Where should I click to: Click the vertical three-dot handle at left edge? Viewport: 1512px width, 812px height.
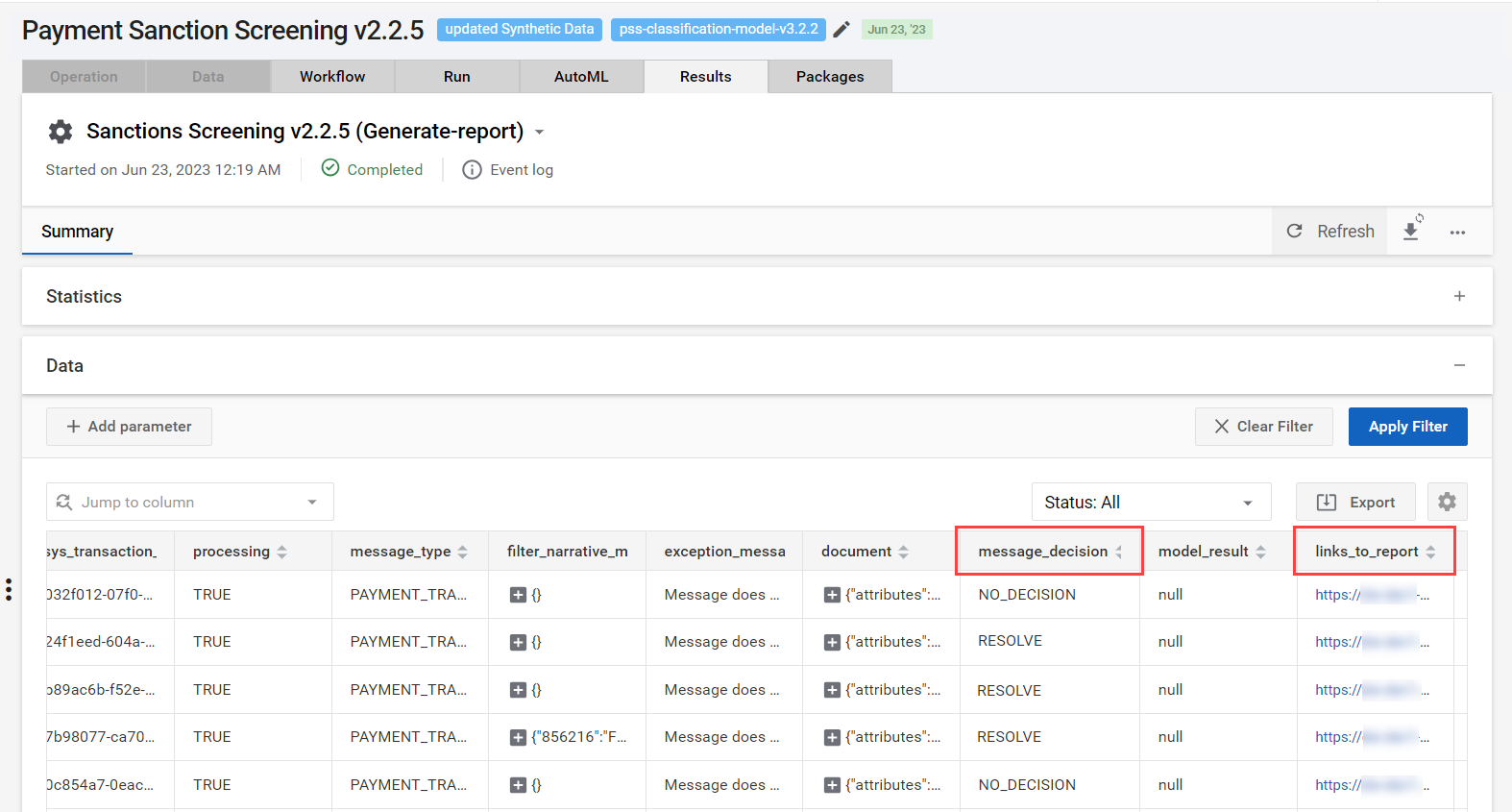point(9,589)
